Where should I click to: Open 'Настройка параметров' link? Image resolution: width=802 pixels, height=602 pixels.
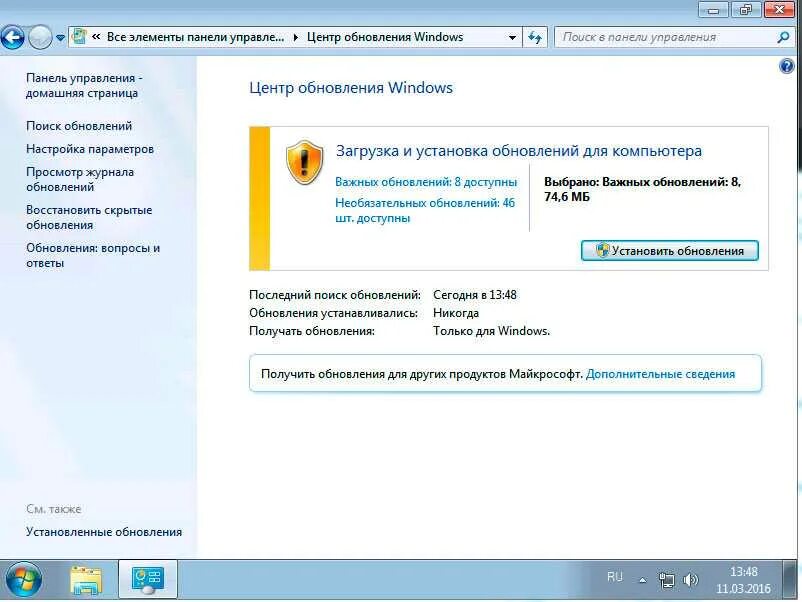[x=90, y=149]
